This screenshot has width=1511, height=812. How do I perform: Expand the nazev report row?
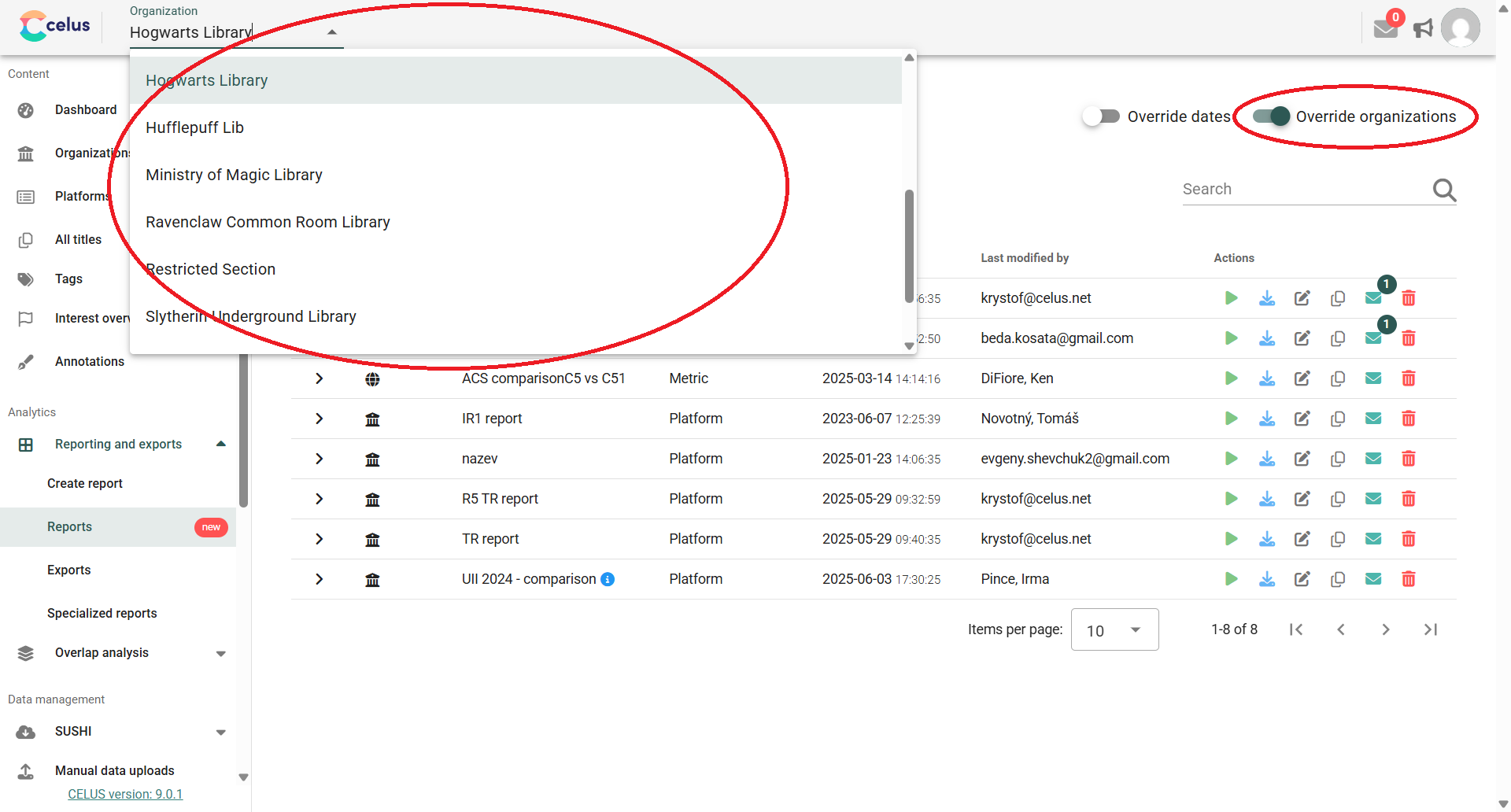click(x=319, y=459)
